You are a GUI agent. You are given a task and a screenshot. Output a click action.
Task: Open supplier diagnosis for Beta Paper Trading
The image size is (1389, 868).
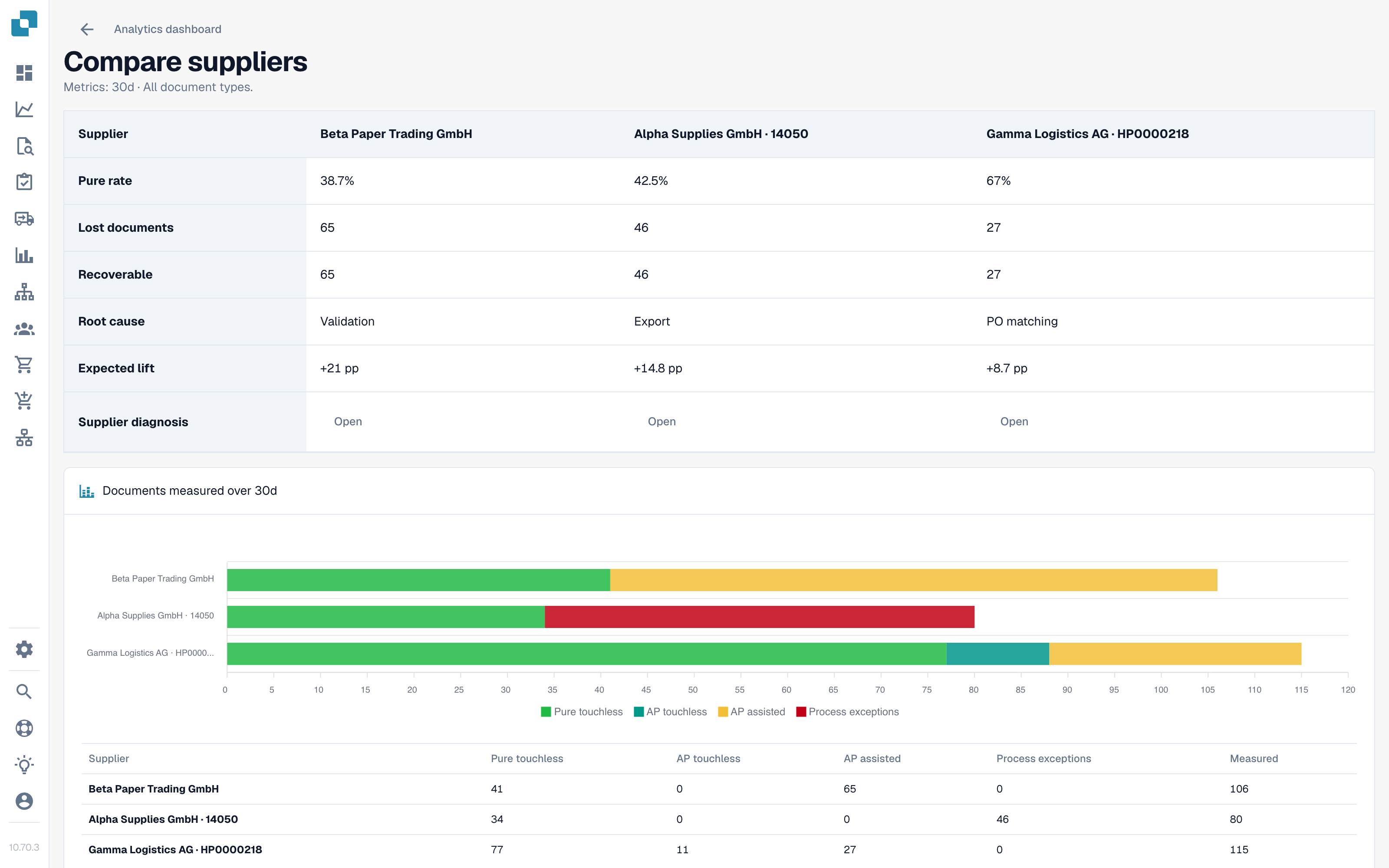348,421
